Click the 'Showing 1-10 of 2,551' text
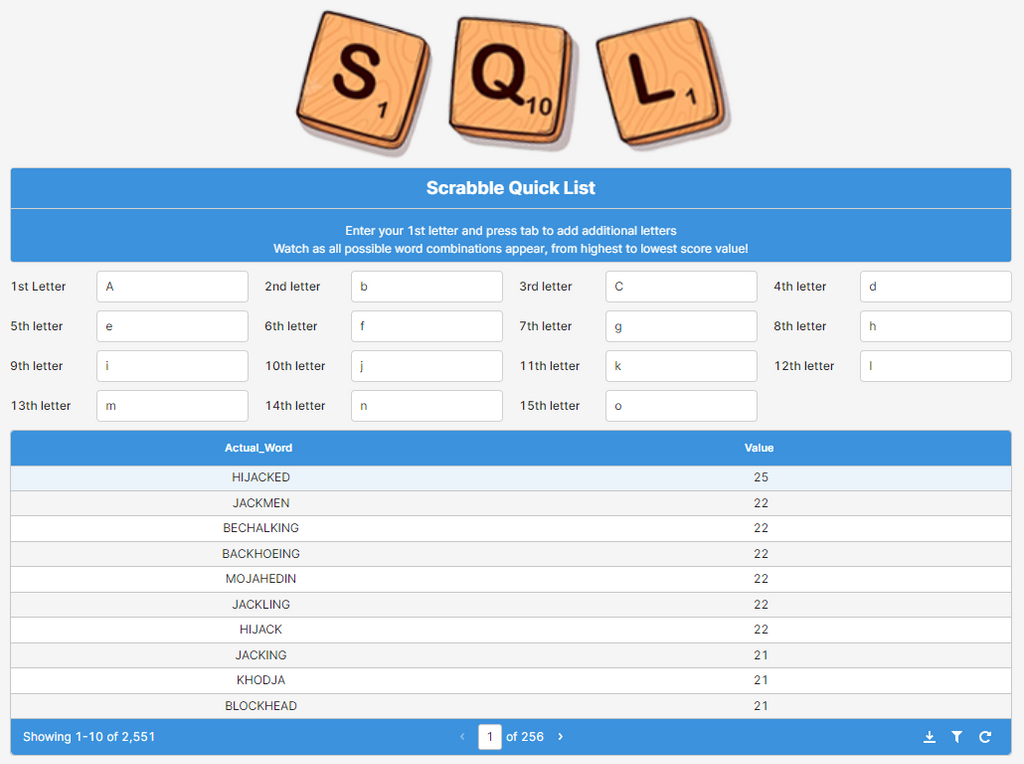The height and width of the screenshot is (764, 1024). 89,737
